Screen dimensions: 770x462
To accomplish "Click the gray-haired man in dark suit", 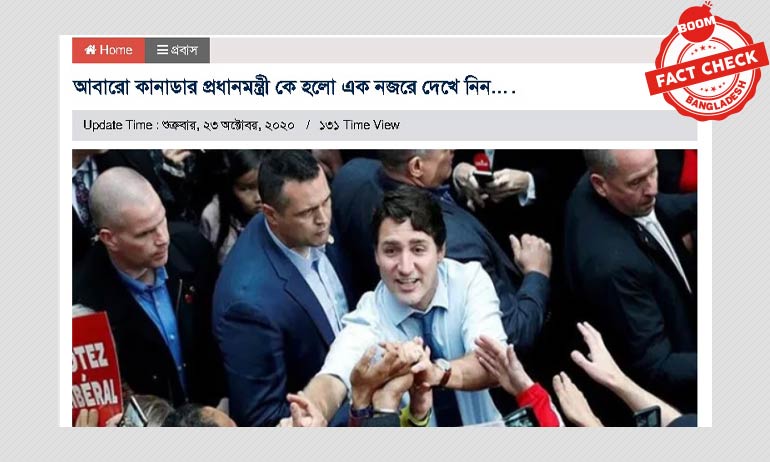I will (631, 275).
